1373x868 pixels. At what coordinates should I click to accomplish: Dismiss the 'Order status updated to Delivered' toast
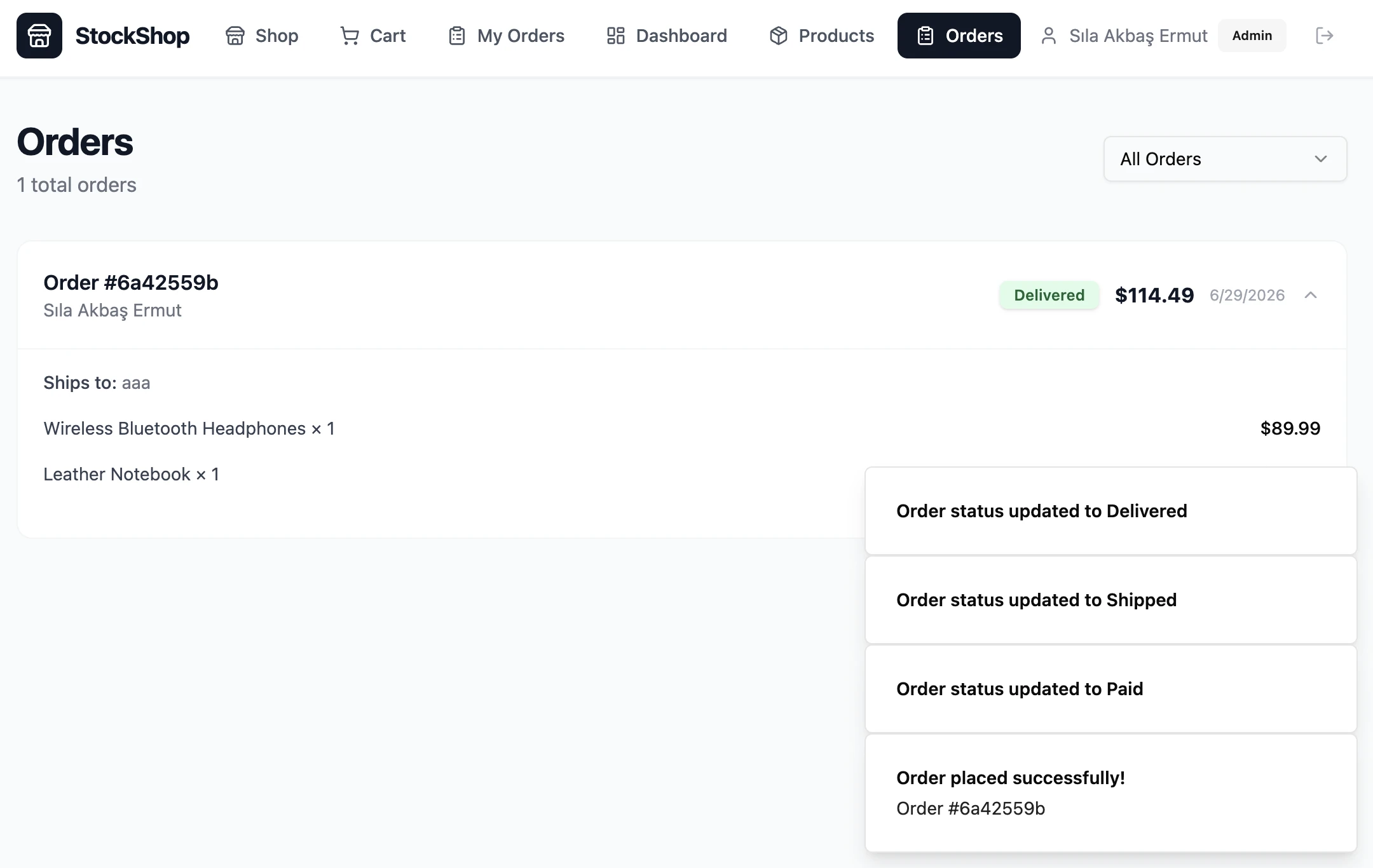click(x=1111, y=511)
